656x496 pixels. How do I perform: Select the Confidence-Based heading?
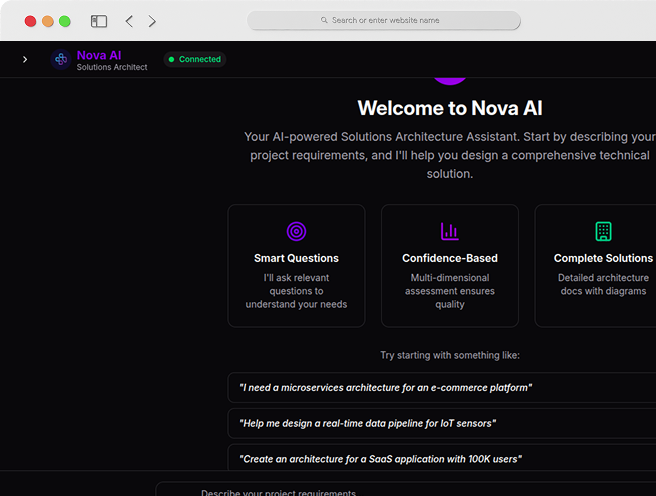pyautogui.click(x=450, y=258)
